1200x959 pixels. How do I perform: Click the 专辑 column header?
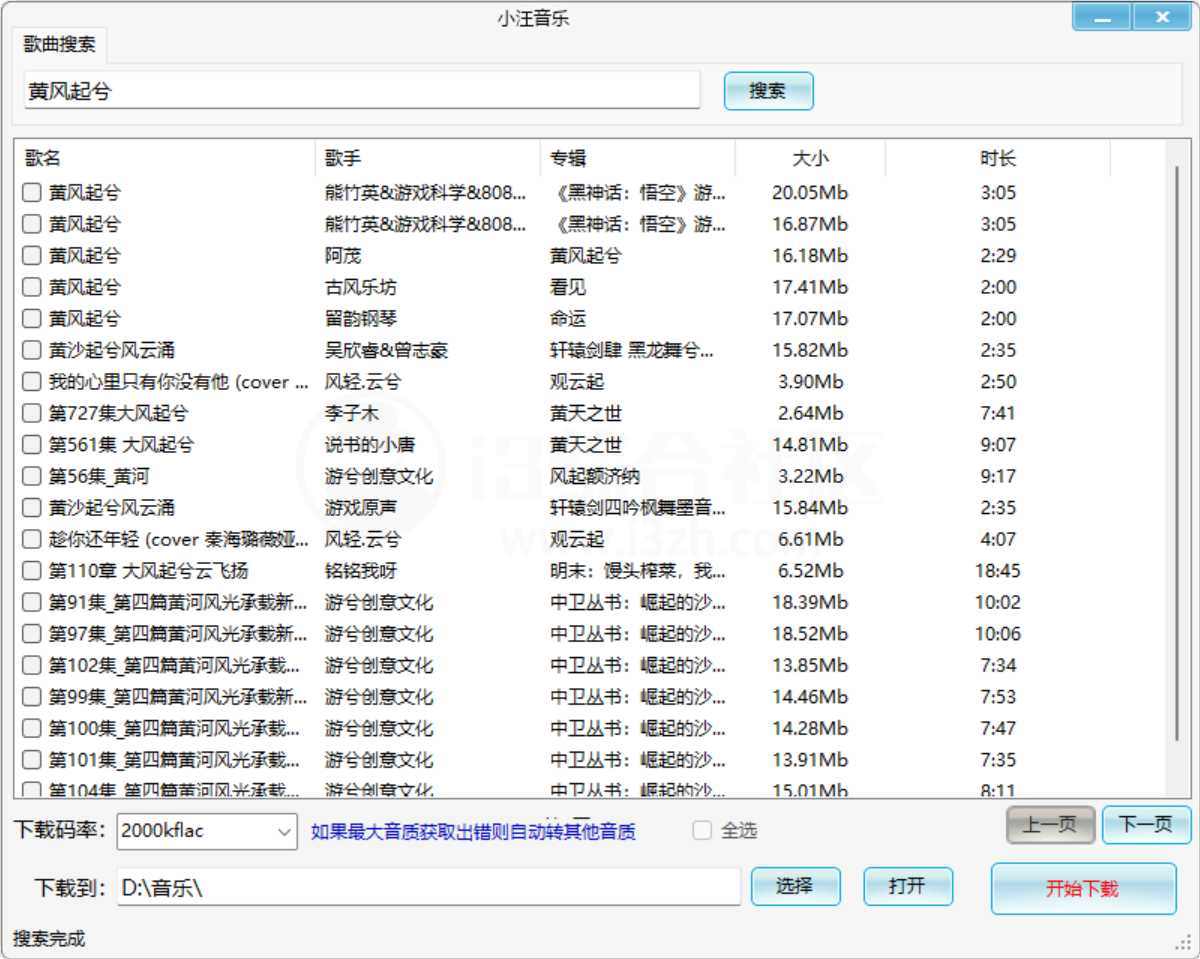638,158
